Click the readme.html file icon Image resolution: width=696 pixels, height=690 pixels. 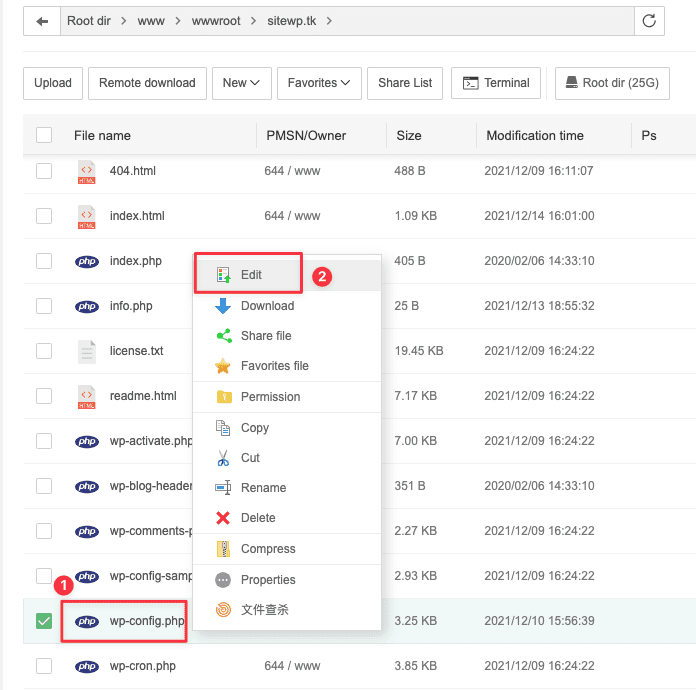[x=87, y=397]
